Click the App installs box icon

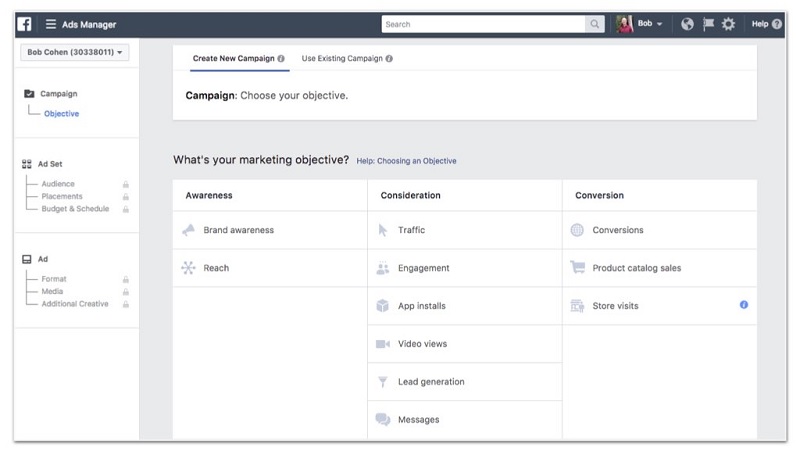pos(383,306)
